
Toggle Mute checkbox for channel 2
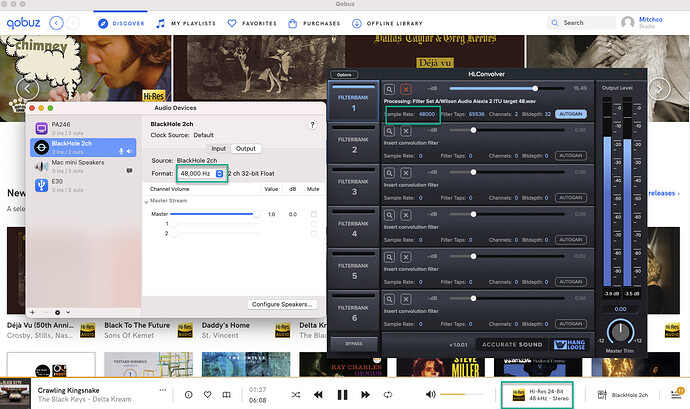tap(314, 234)
